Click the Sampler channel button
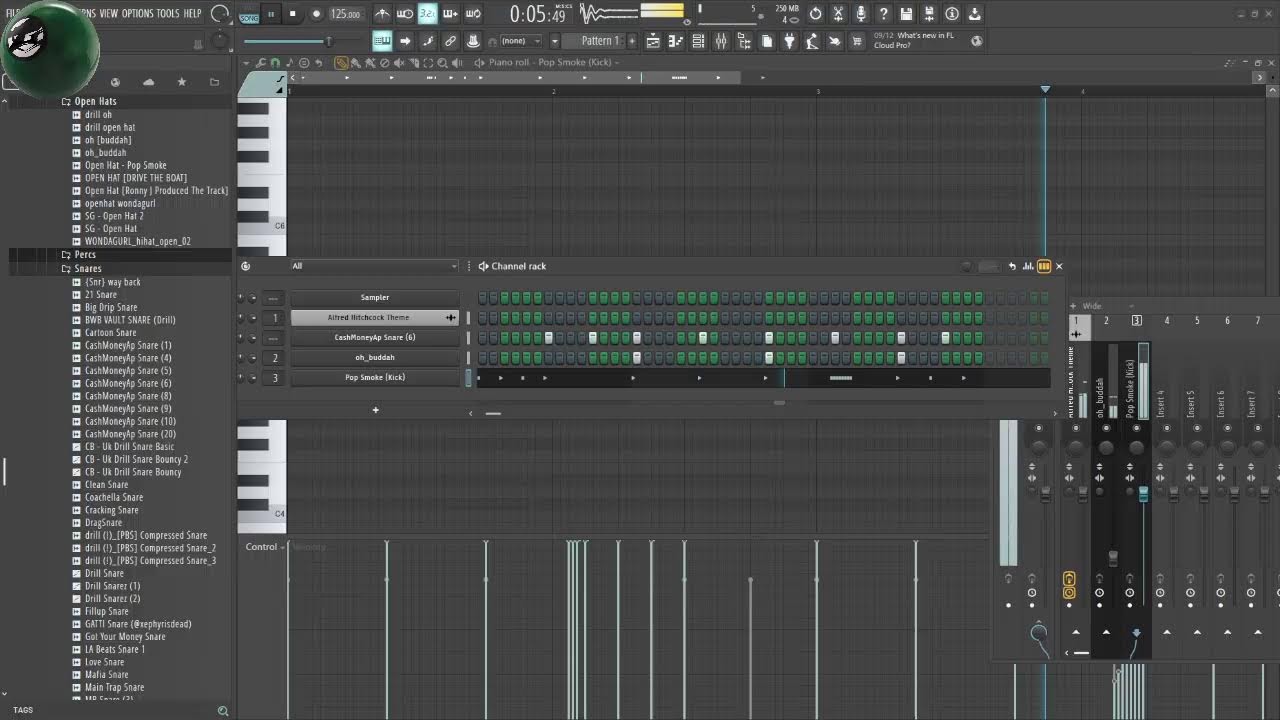 [x=375, y=297]
